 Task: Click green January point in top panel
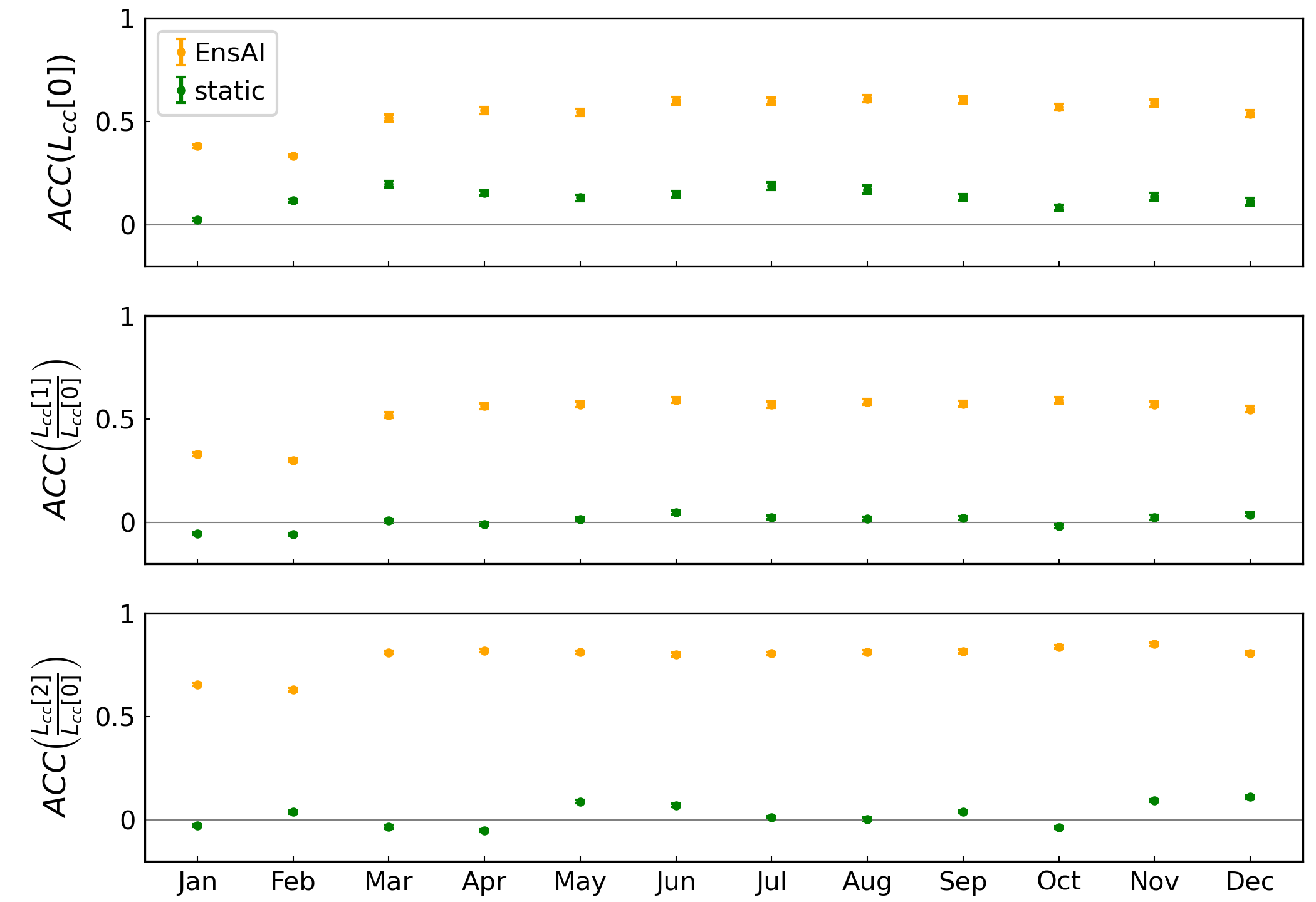(x=197, y=220)
